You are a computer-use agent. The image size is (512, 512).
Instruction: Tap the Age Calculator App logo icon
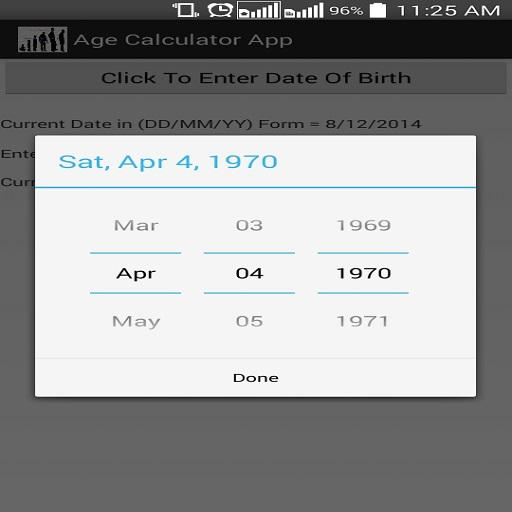coord(43,40)
